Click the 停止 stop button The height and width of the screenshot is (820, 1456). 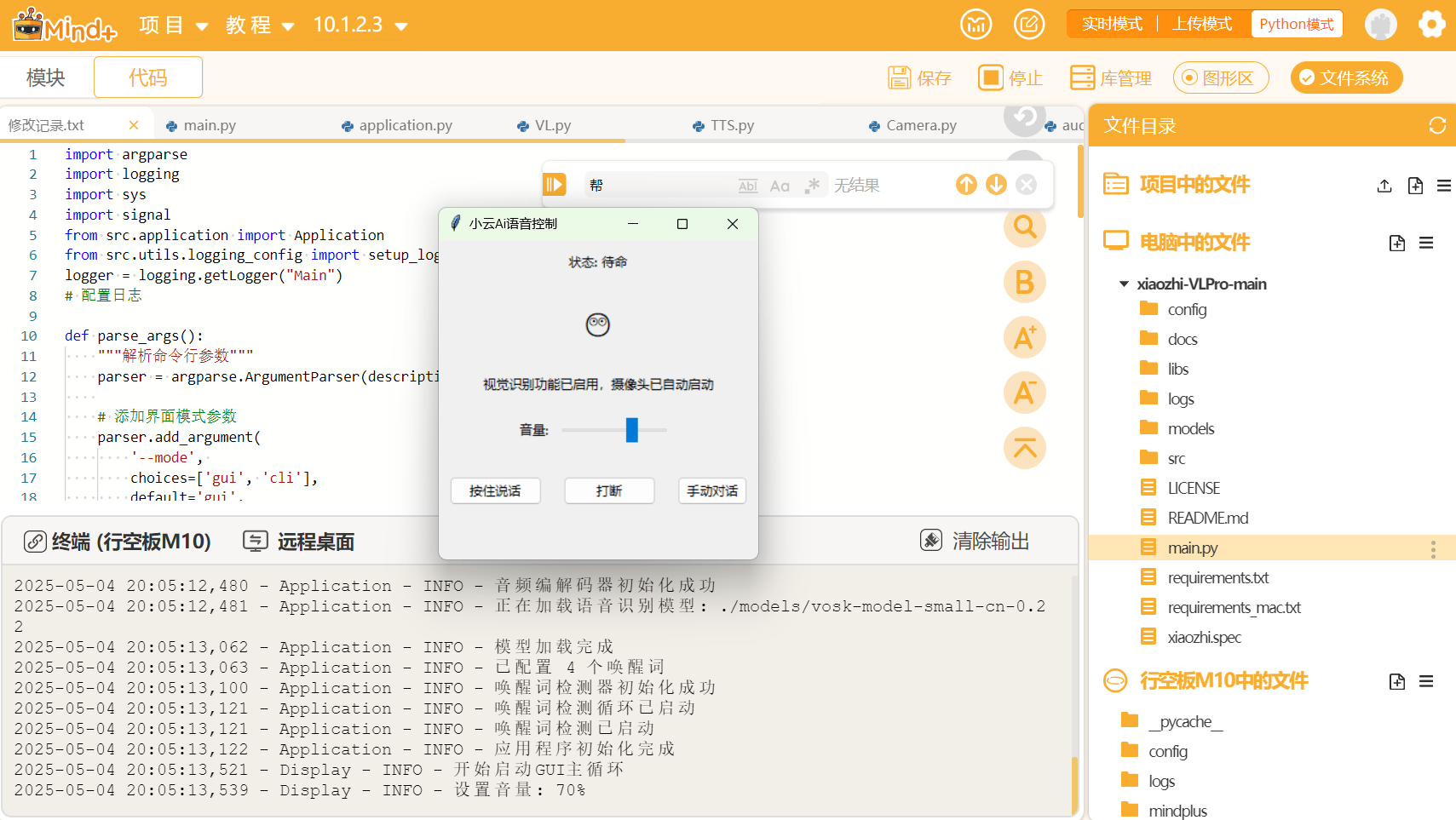pos(1010,77)
